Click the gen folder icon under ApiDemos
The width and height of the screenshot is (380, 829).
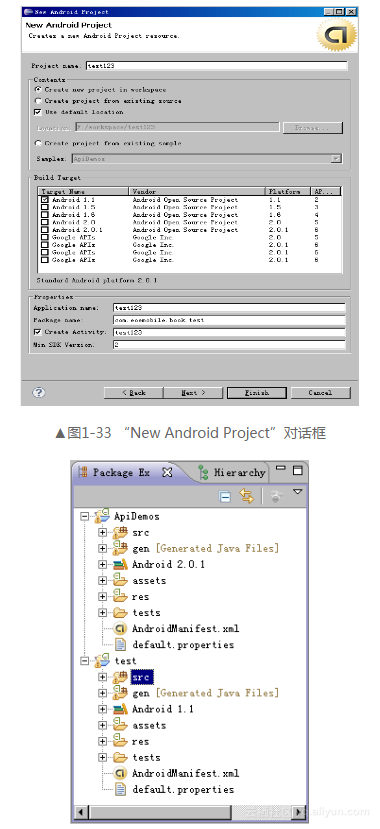(121, 548)
